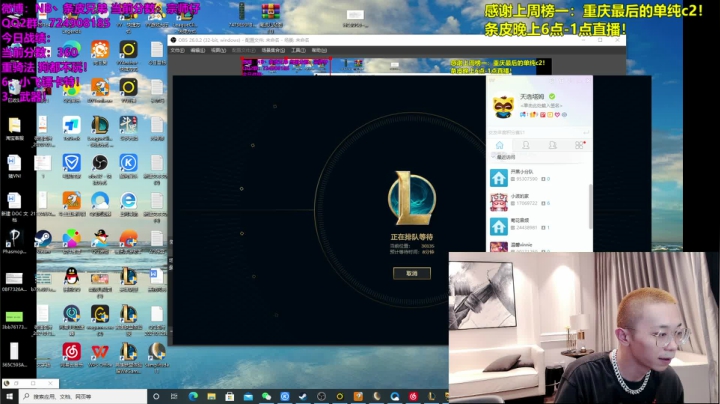Image resolution: width=720 pixels, height=404 pixels.
Task: Open Windows Start menu
Action: [x=9, y=396]
